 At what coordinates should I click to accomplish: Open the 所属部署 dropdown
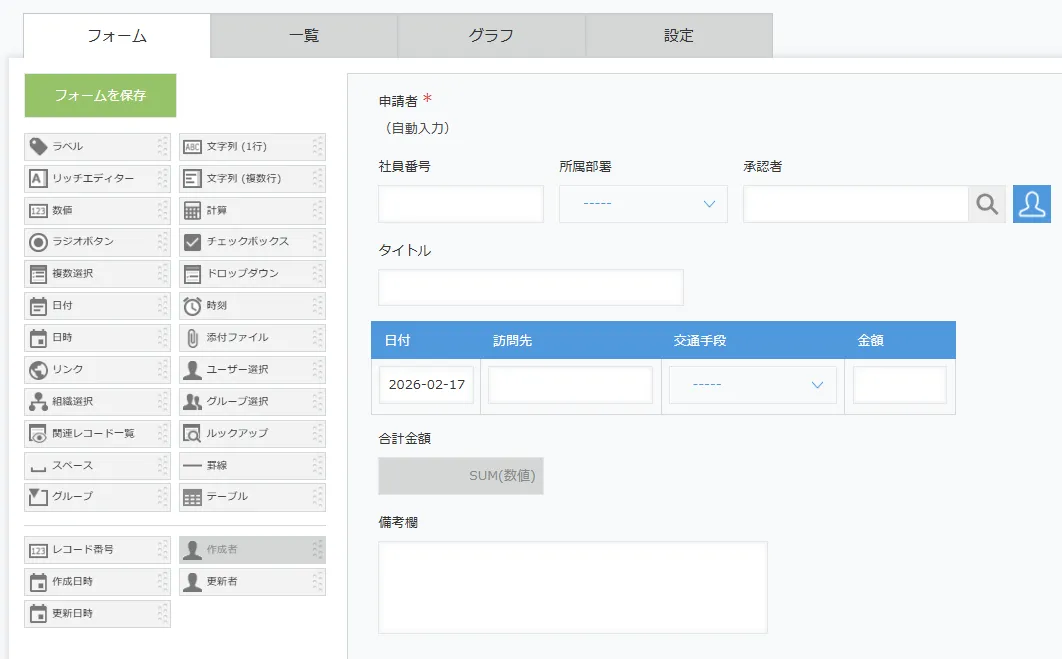643,204
